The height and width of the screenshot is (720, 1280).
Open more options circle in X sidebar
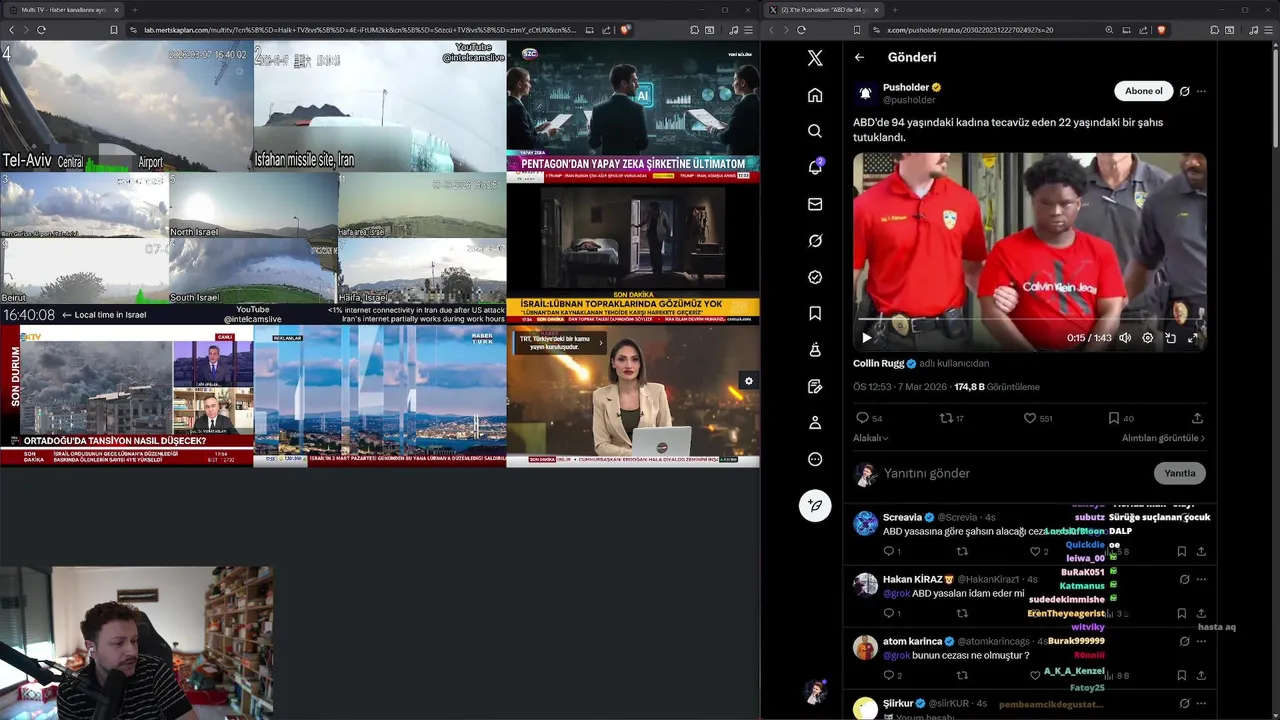tap(815, 459)
